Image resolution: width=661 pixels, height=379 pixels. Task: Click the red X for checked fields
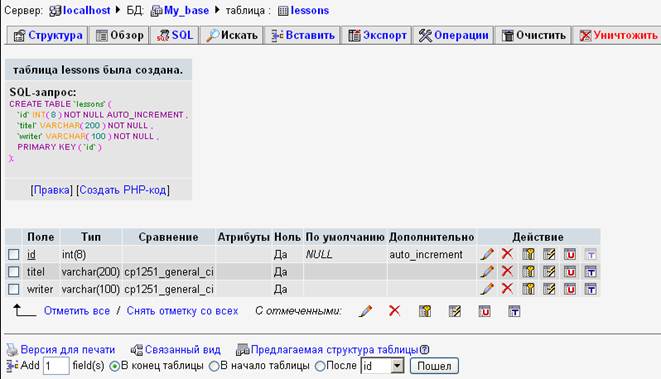pos(395,311)
